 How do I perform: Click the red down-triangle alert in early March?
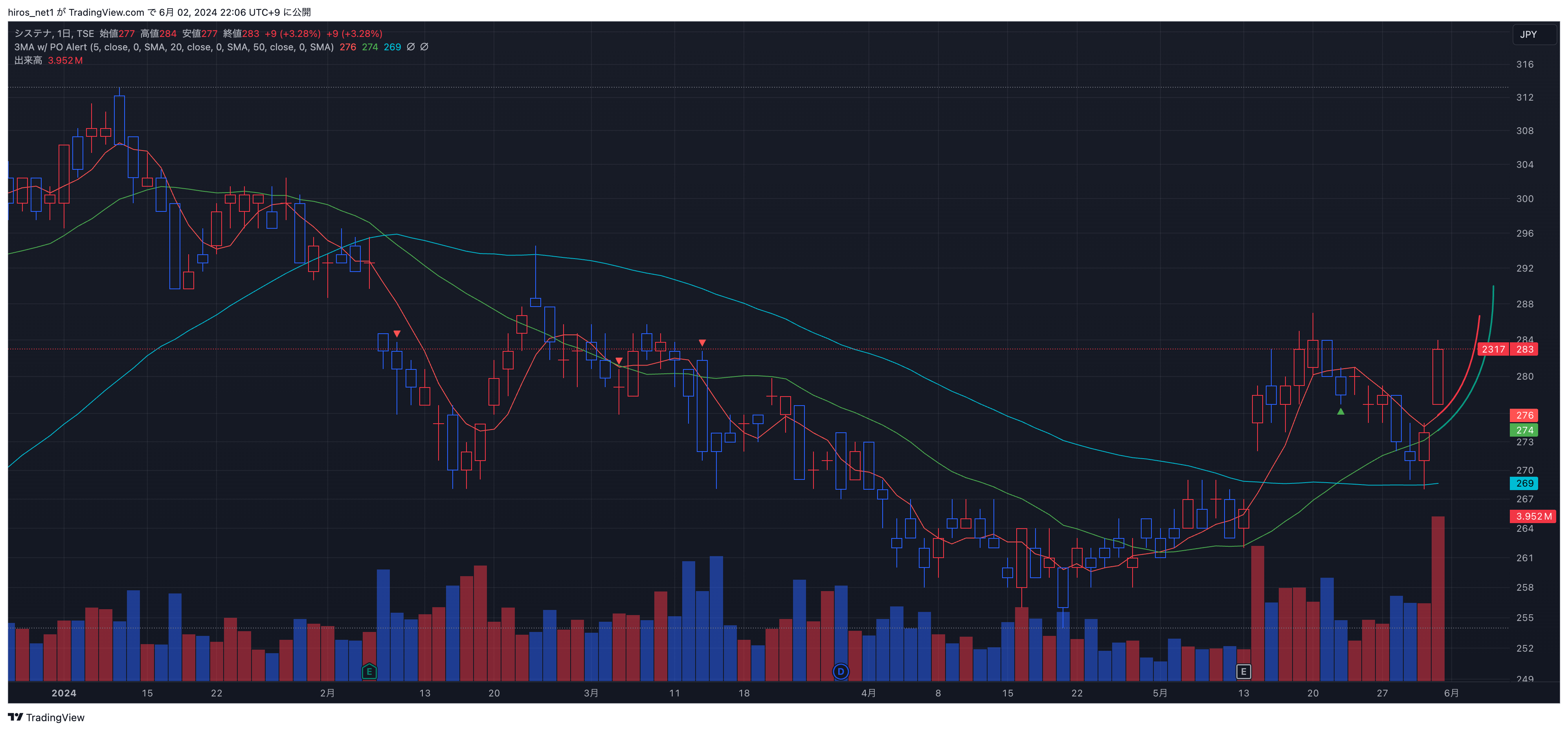(x=619, y=361)
